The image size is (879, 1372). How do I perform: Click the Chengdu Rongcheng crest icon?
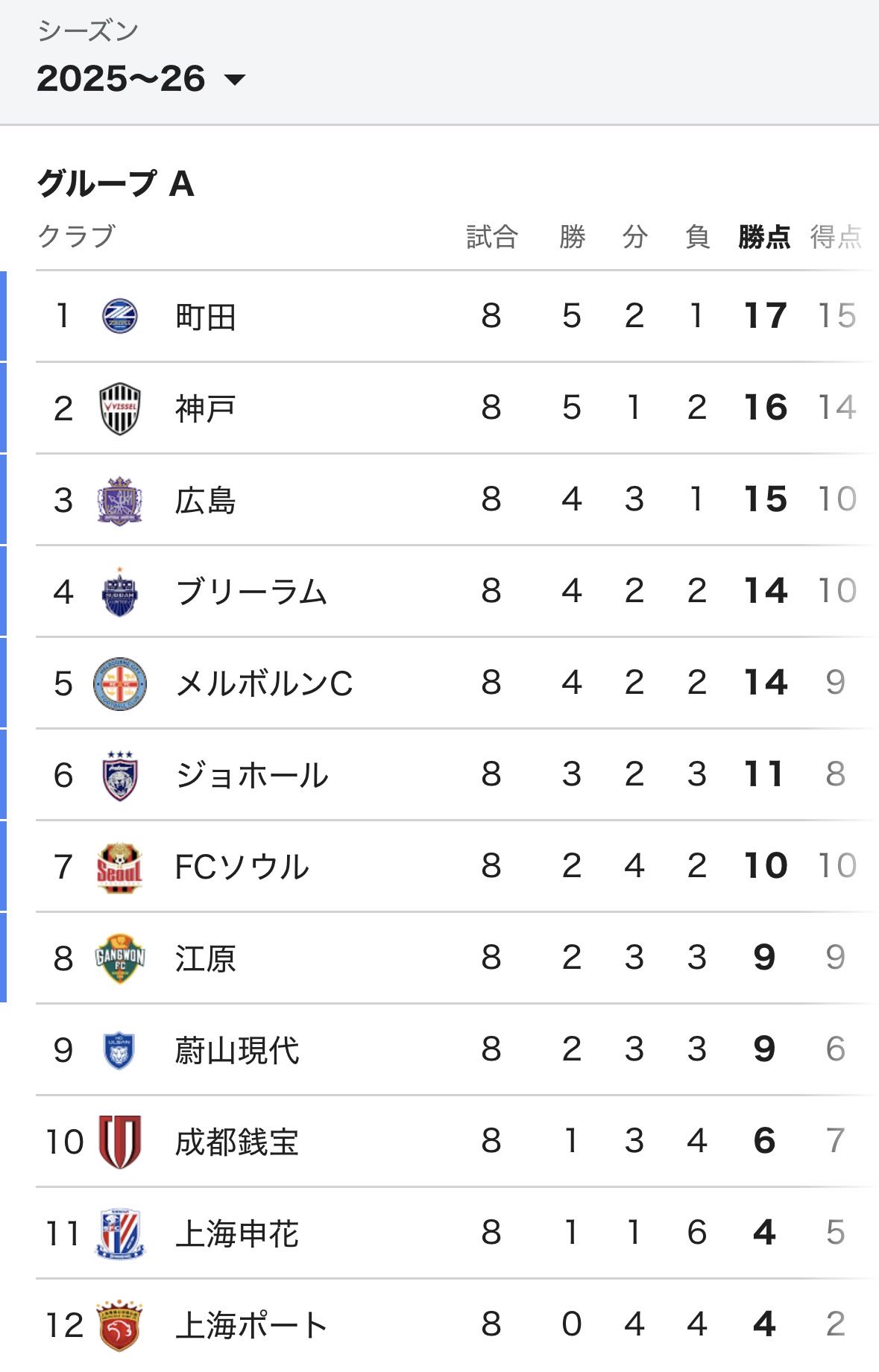pos(119,1142)
